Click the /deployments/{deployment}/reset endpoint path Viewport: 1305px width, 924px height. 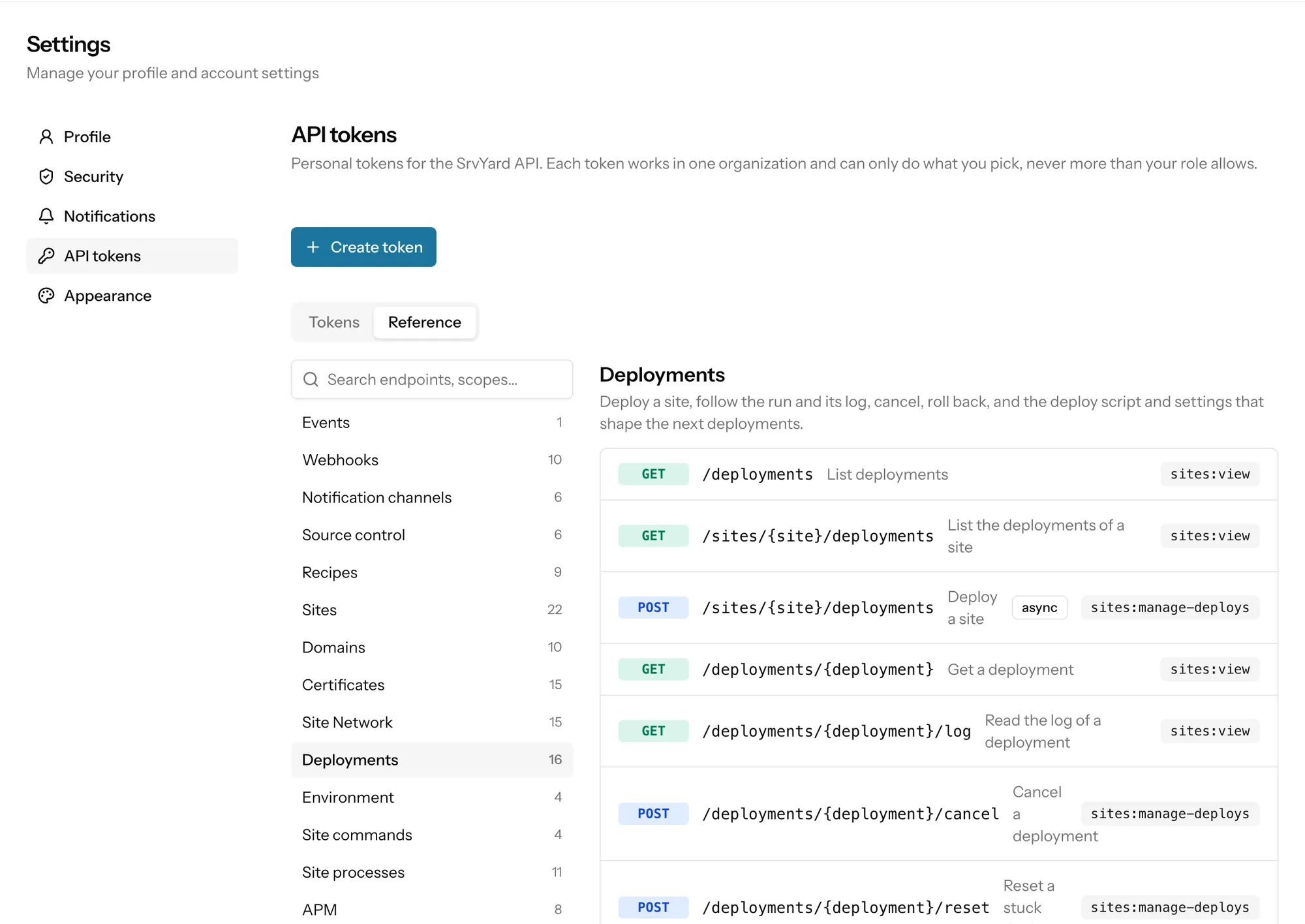(x=846, y=908)
